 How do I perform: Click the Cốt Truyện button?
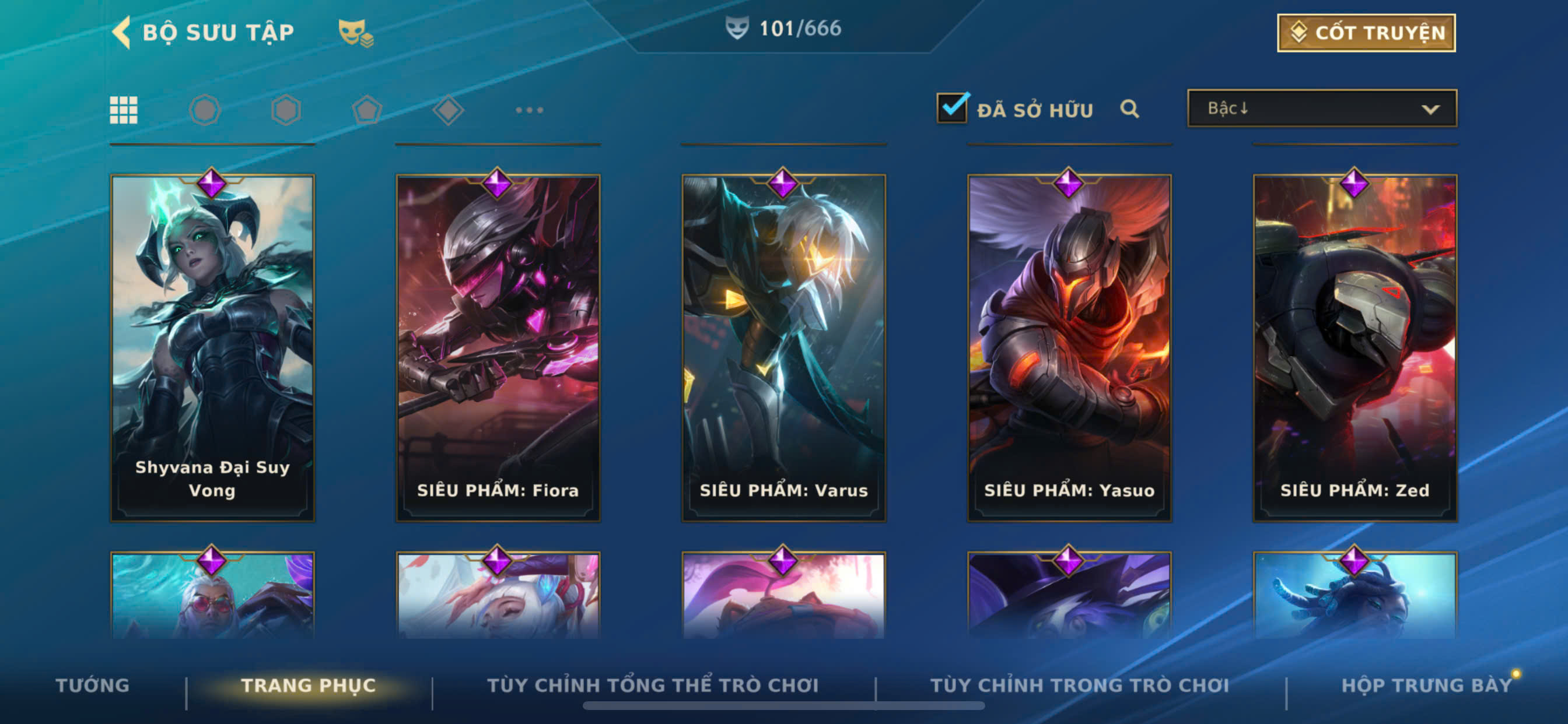(1366, 33)
